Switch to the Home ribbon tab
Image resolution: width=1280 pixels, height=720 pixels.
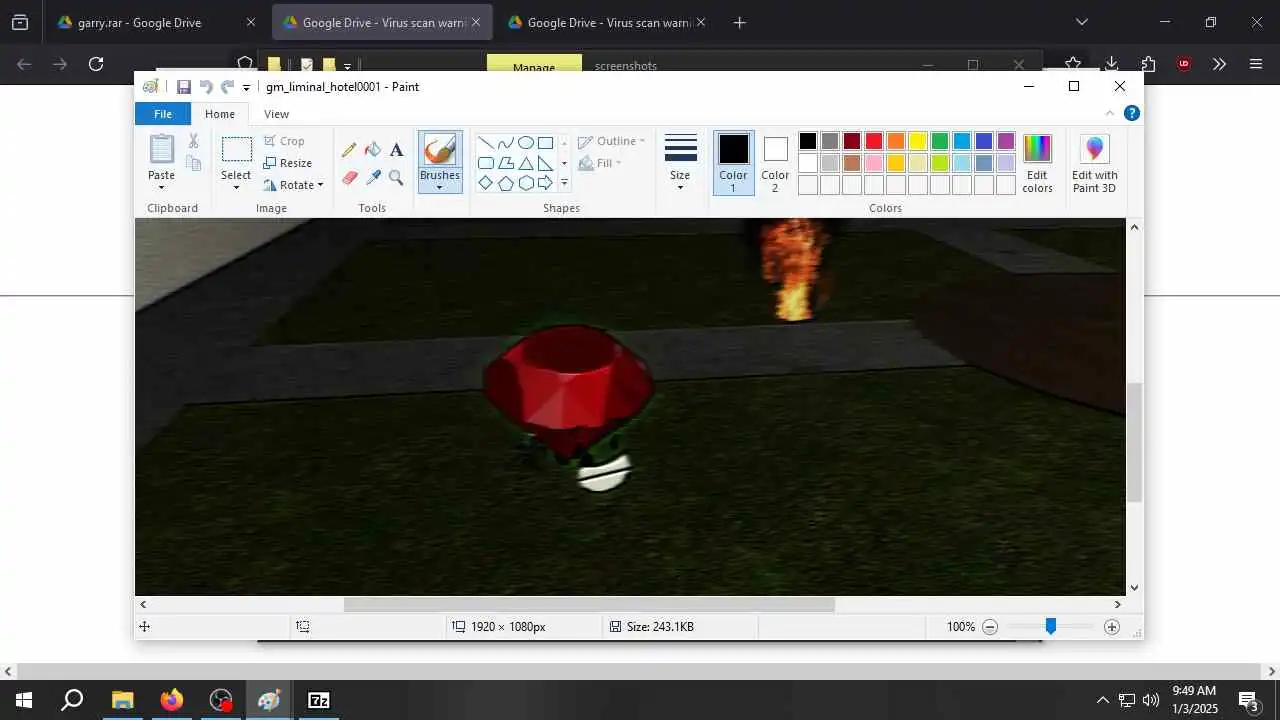220,114
